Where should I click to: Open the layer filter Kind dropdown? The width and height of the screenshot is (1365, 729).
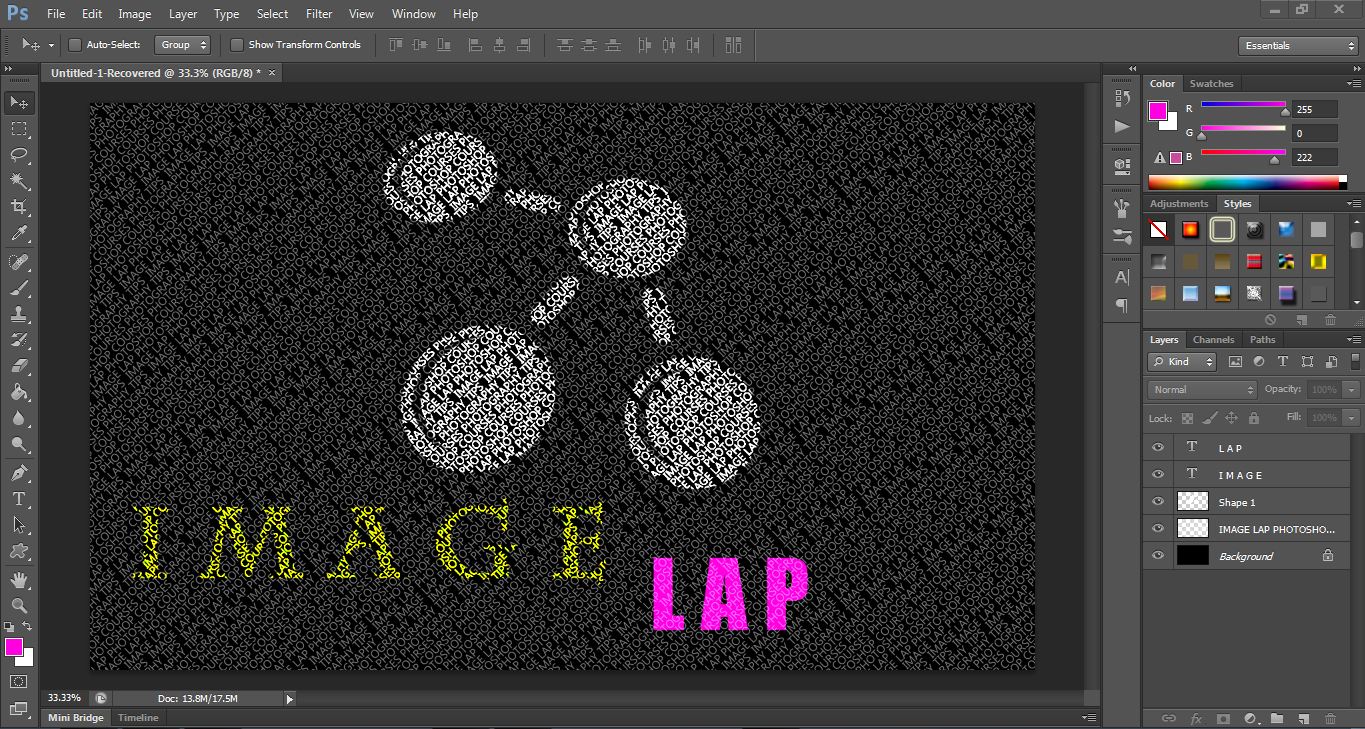(x=1182, y=362)
